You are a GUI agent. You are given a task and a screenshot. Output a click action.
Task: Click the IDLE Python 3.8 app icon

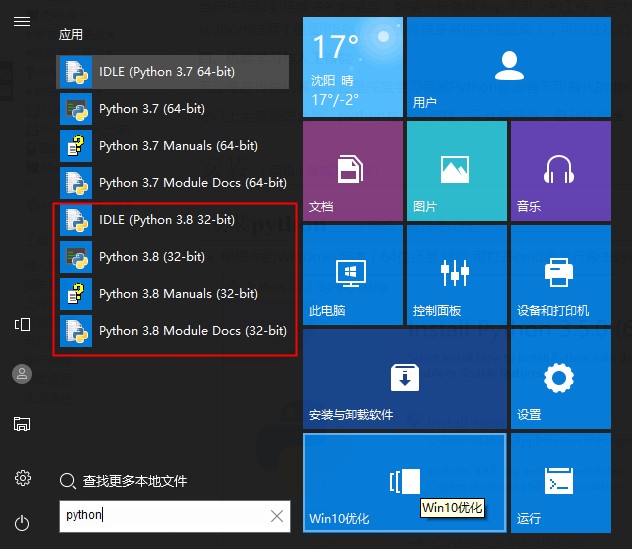(x=76, y=220)
